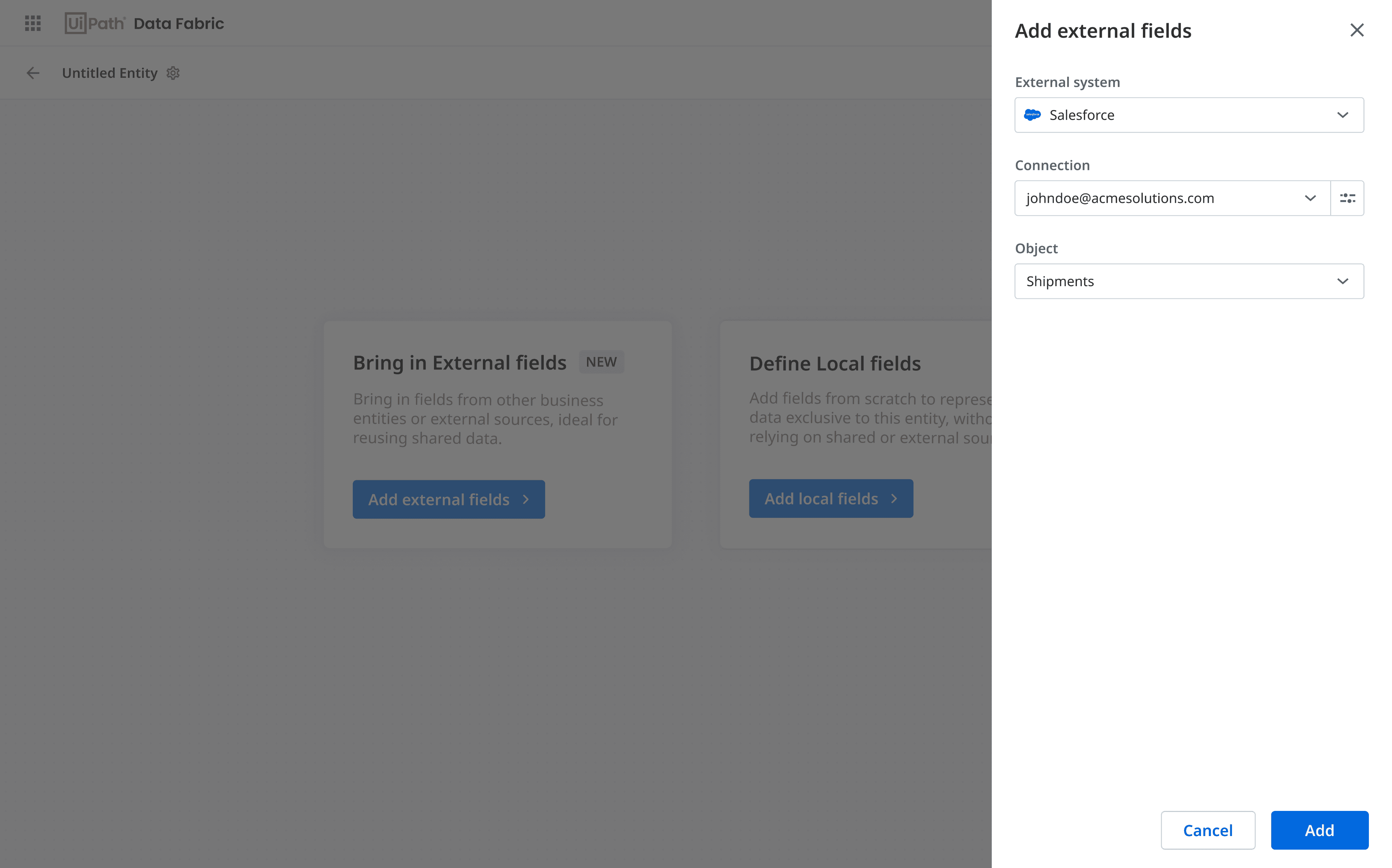Viewport: 1392px width, 868px height.
Task: Go back using the left arrow
Action: (33, 73)
